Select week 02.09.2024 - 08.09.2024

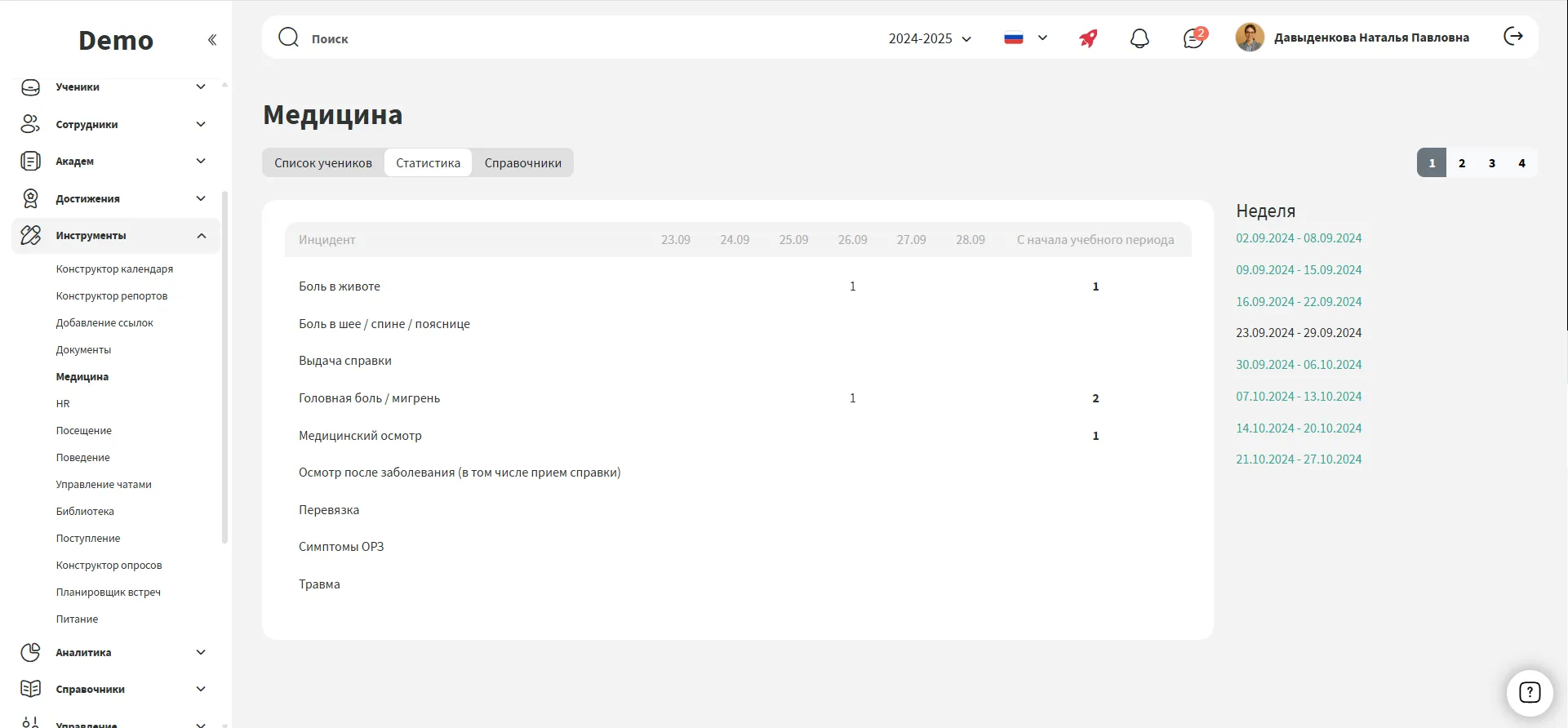[1298, 238]
